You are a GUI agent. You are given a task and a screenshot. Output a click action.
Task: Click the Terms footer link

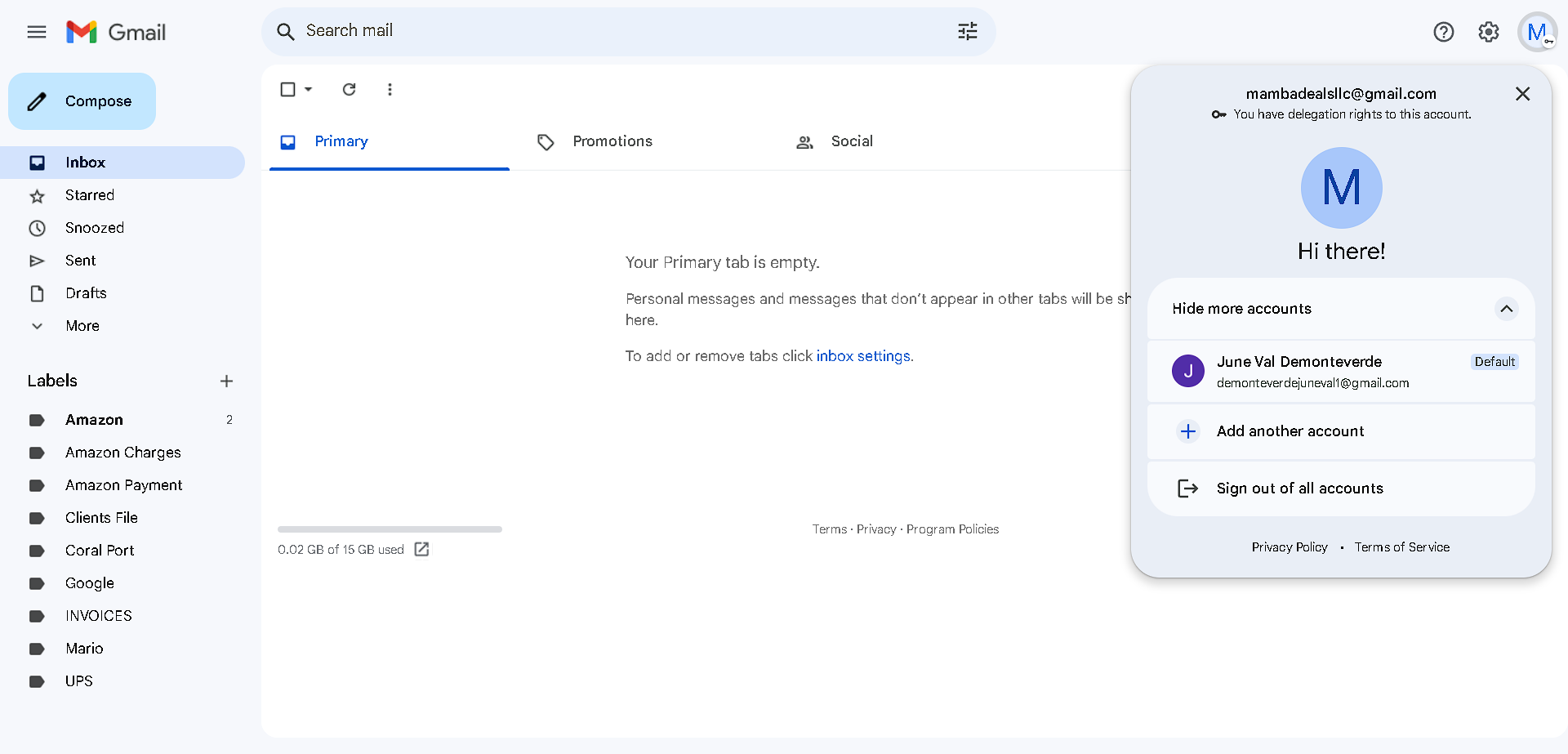tap(830, 529)
